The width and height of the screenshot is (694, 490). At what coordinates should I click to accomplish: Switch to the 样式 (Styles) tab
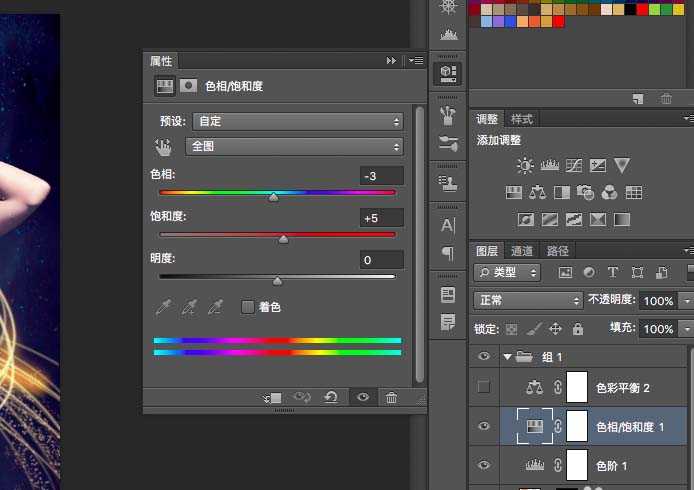(522, 119)
